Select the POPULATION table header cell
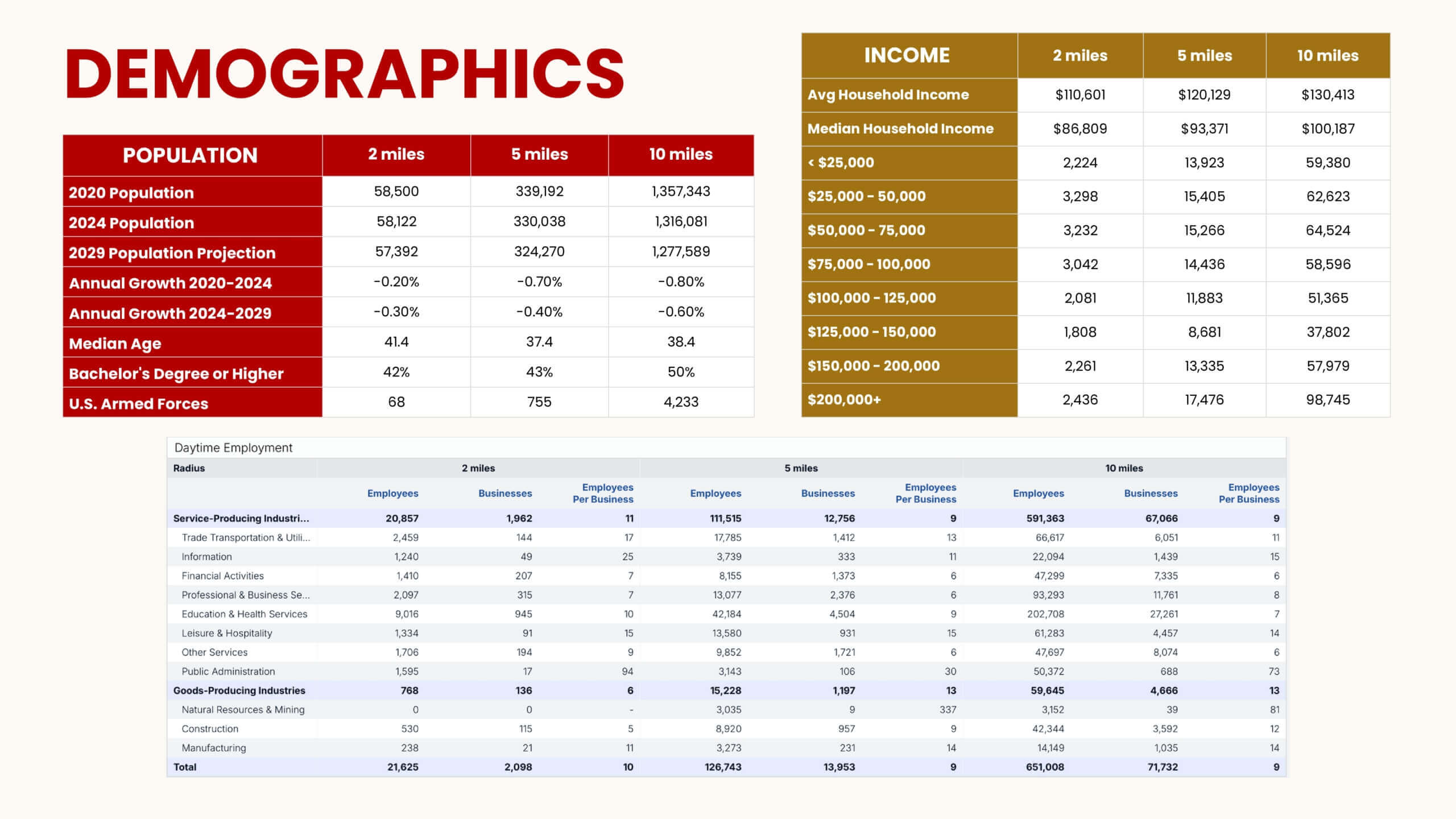Screen dimensions: 1456x819 click(191, 155)
